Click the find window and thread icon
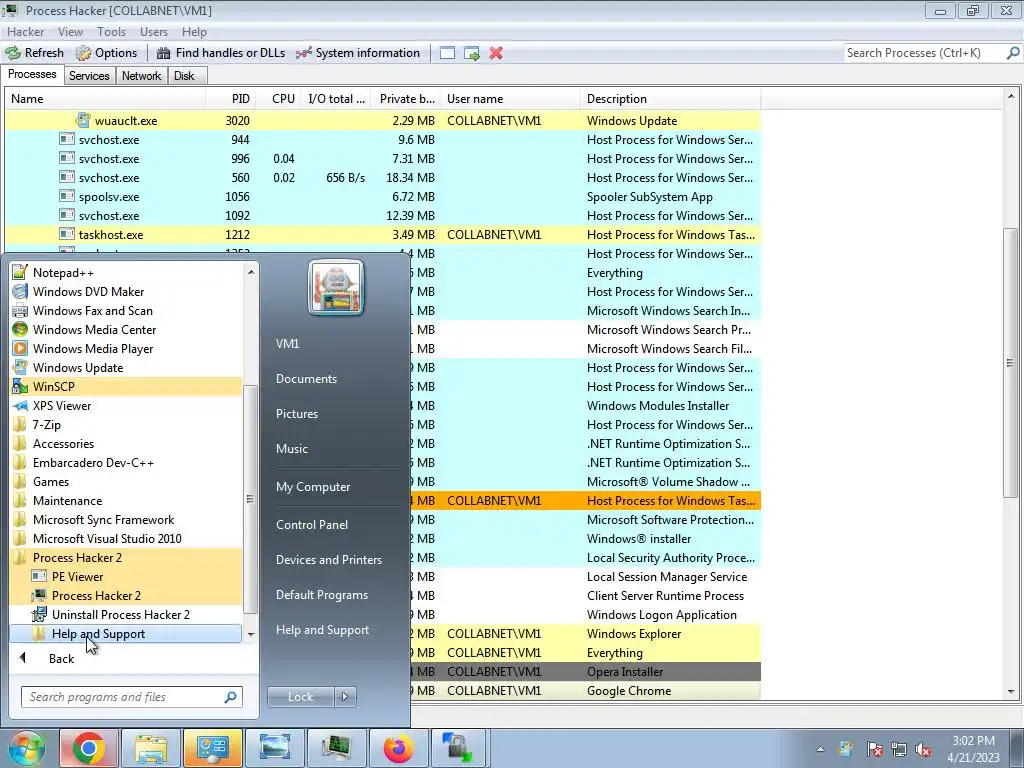The width and height of the screenshot is (1024, 768). point(472,53)
